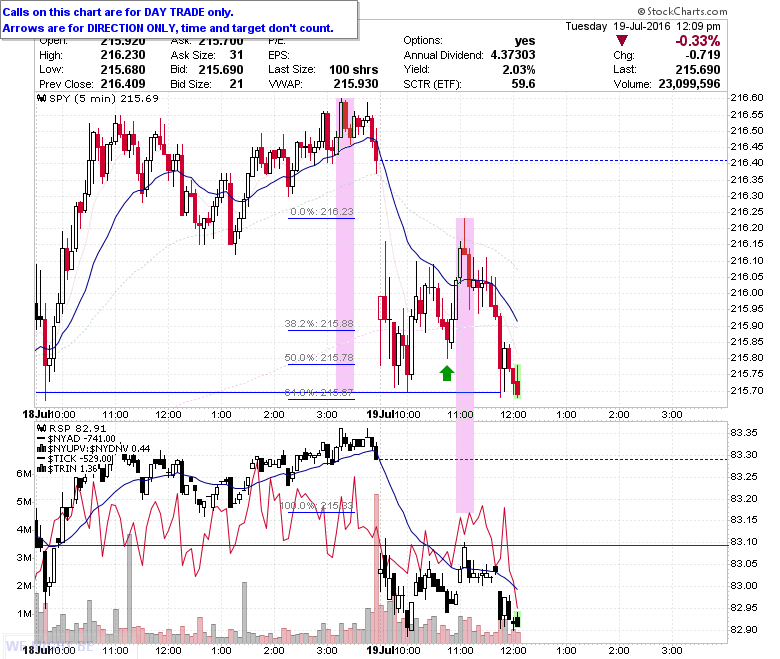This screenshot has width=780, height=659.
Task: Click the 6M volume axis label
Action: point(24,473)
